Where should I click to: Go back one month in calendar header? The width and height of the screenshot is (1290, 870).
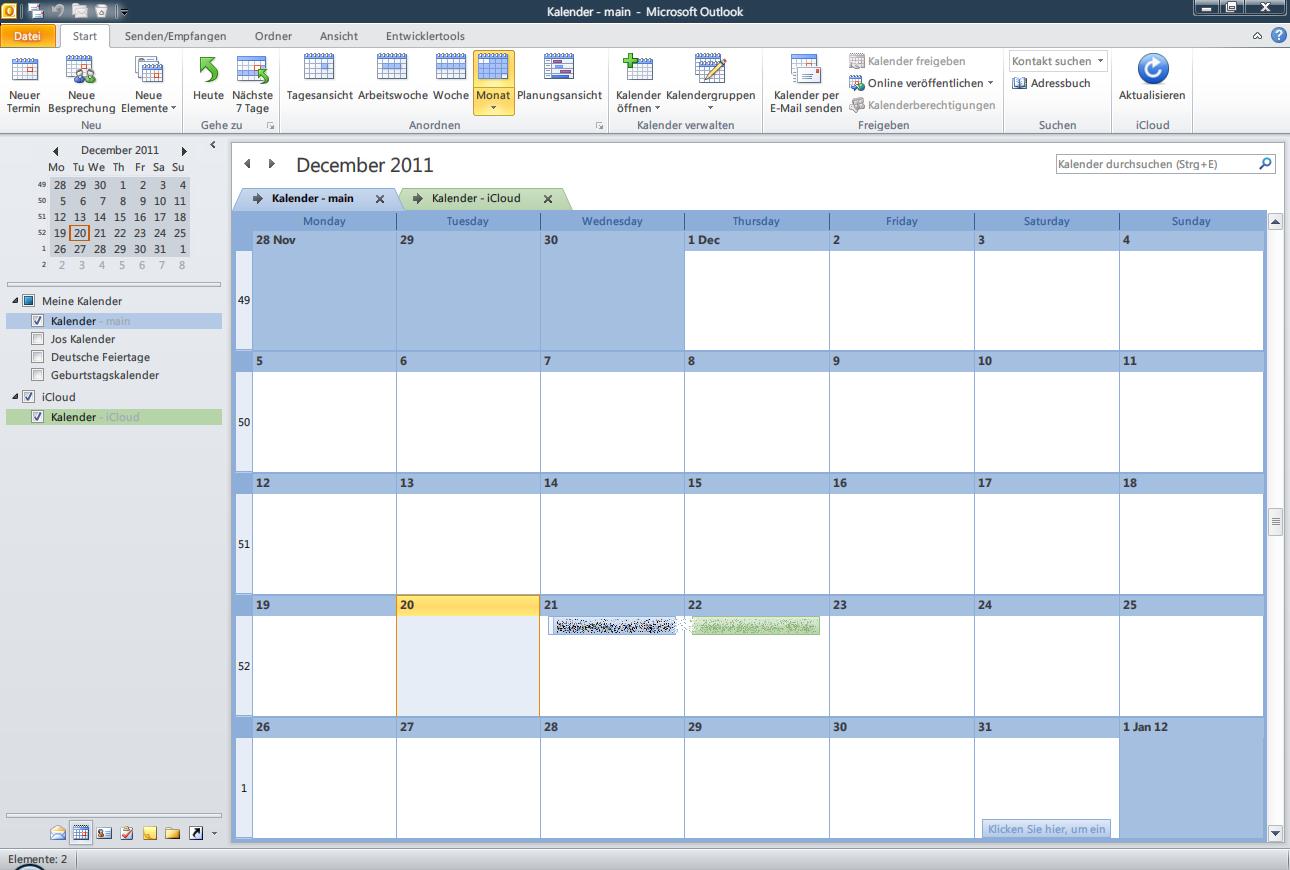click(x=247, y=164)
